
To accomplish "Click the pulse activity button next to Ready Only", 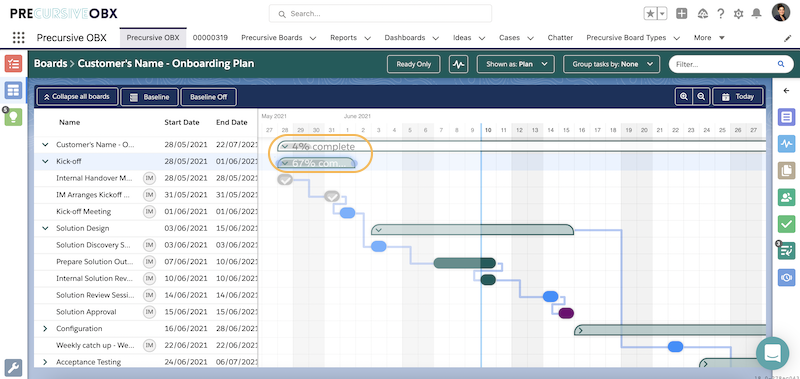I will click(459, 64).
